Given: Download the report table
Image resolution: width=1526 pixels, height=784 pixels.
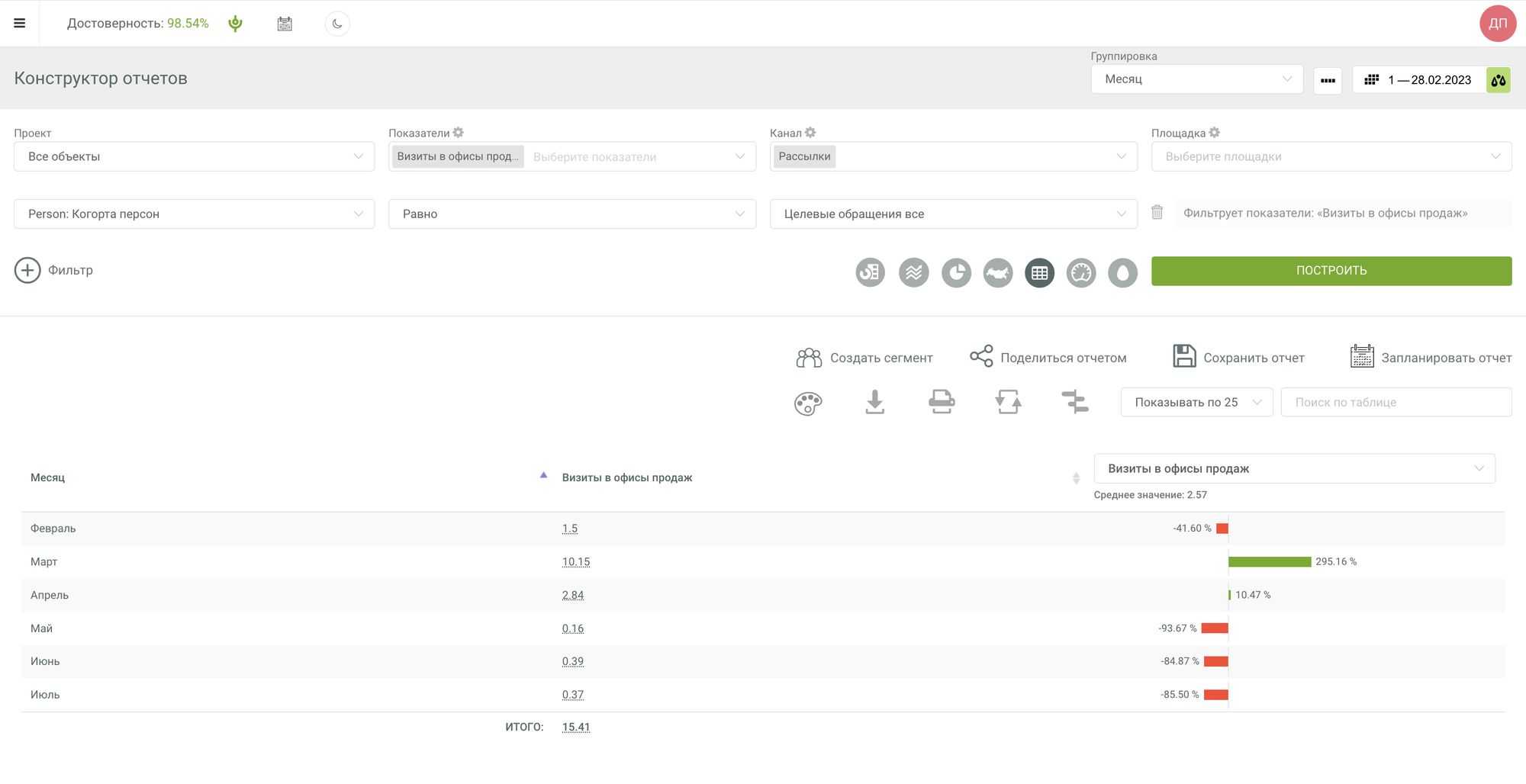Looking at the screenshot, I should click(x=874, y=402).
